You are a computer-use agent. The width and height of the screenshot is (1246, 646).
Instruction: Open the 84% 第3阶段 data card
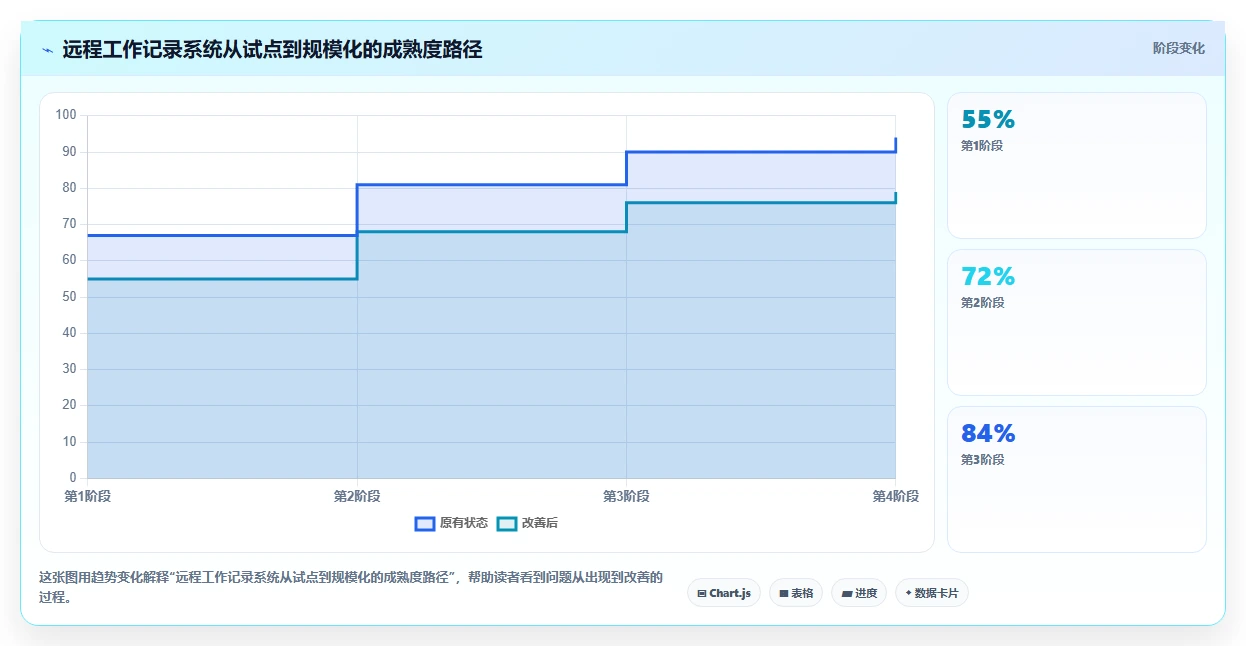pyautogui.click(x=1076, y=479)
